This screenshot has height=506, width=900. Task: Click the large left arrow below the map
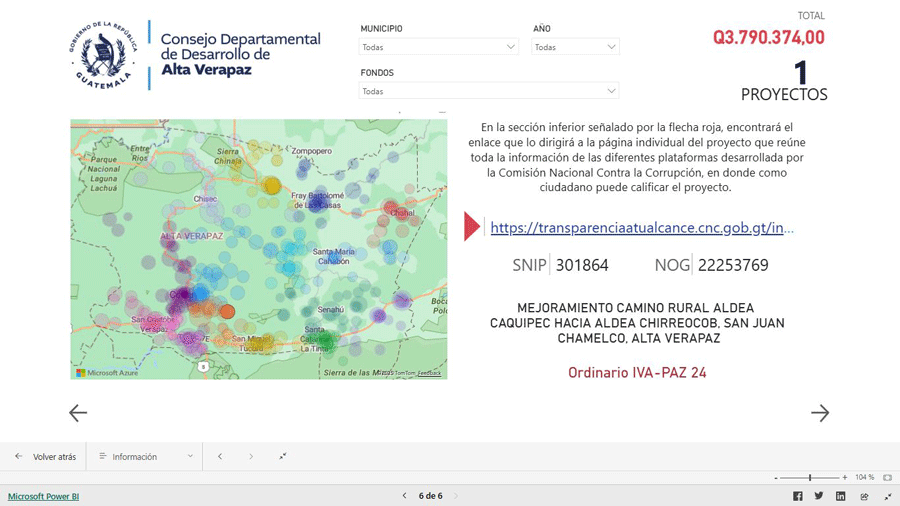(78, 413)
